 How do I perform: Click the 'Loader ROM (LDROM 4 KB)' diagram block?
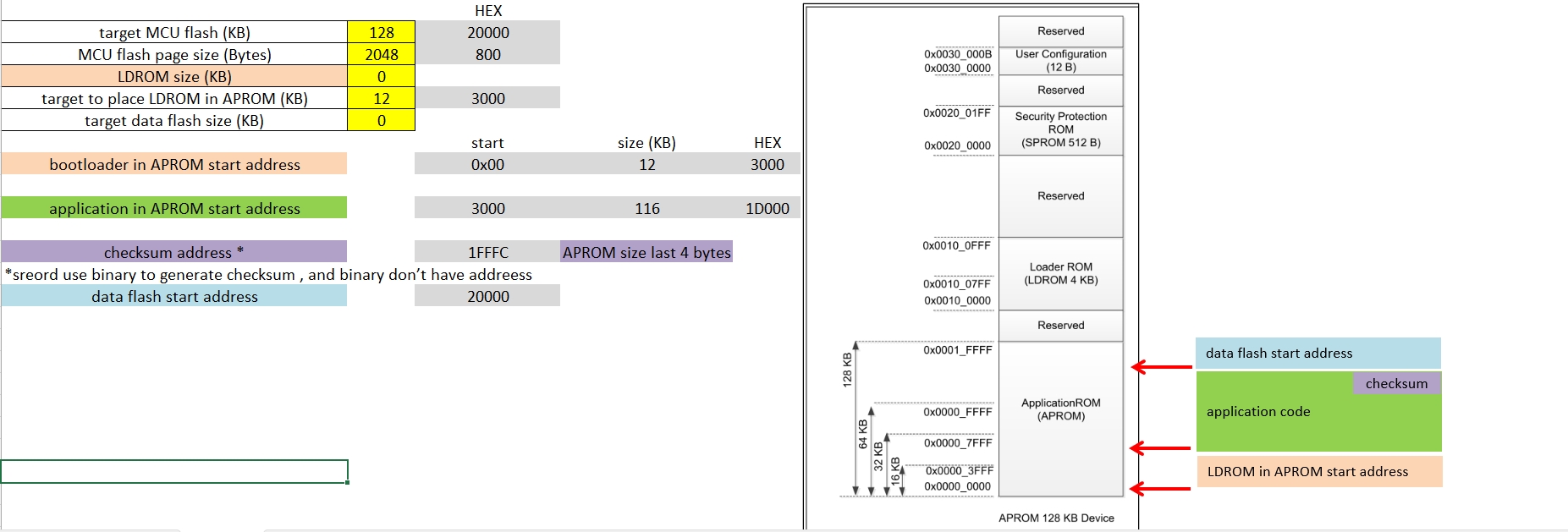click(1060, 273)
